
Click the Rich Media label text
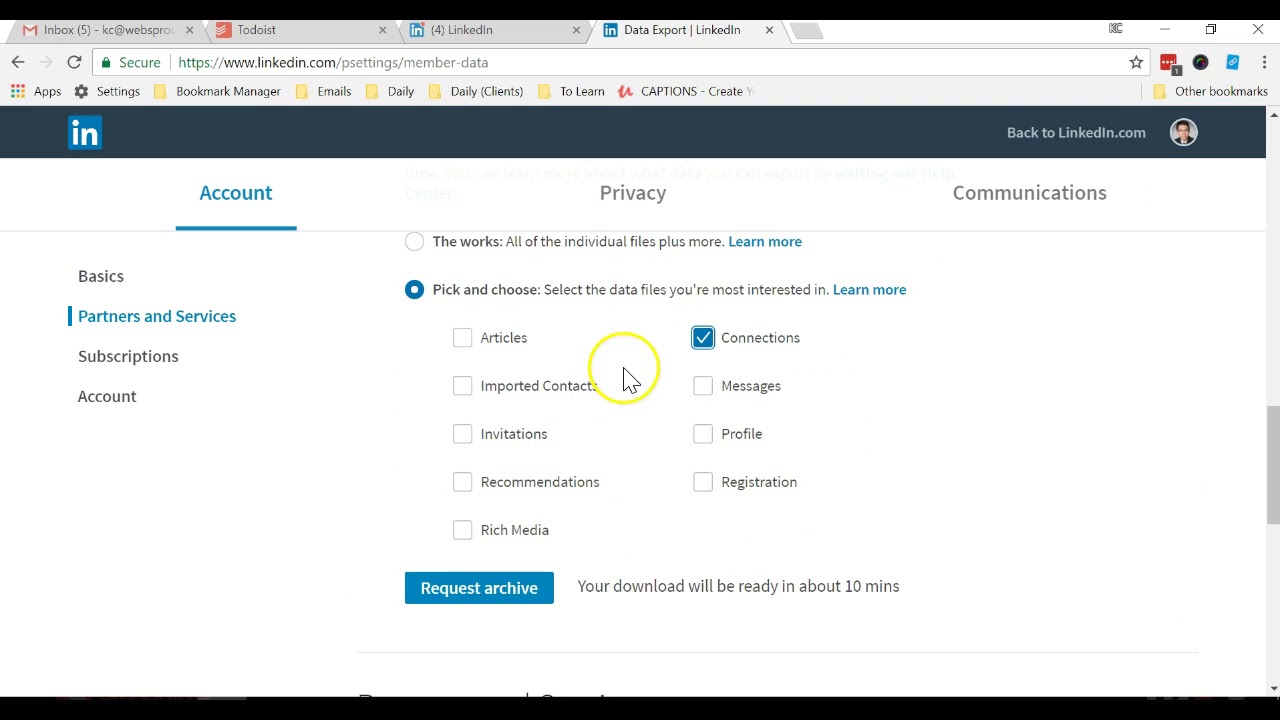514,530
